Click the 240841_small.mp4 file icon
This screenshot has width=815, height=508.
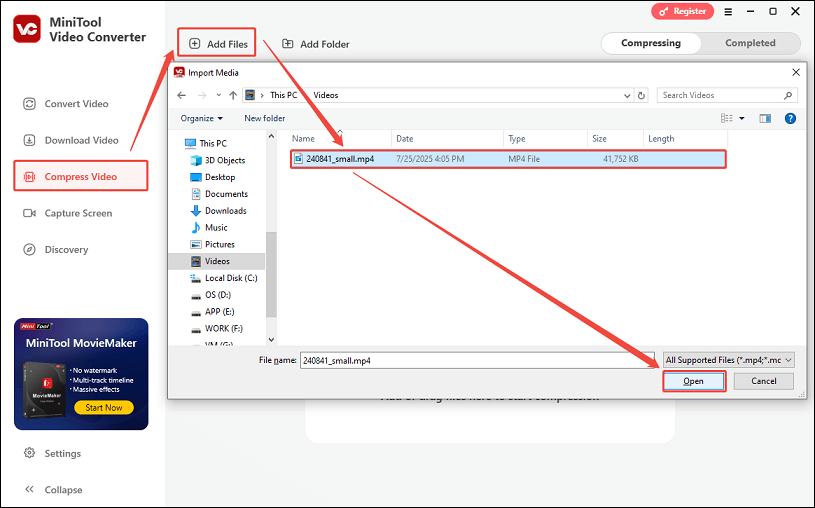click(298, 159)
